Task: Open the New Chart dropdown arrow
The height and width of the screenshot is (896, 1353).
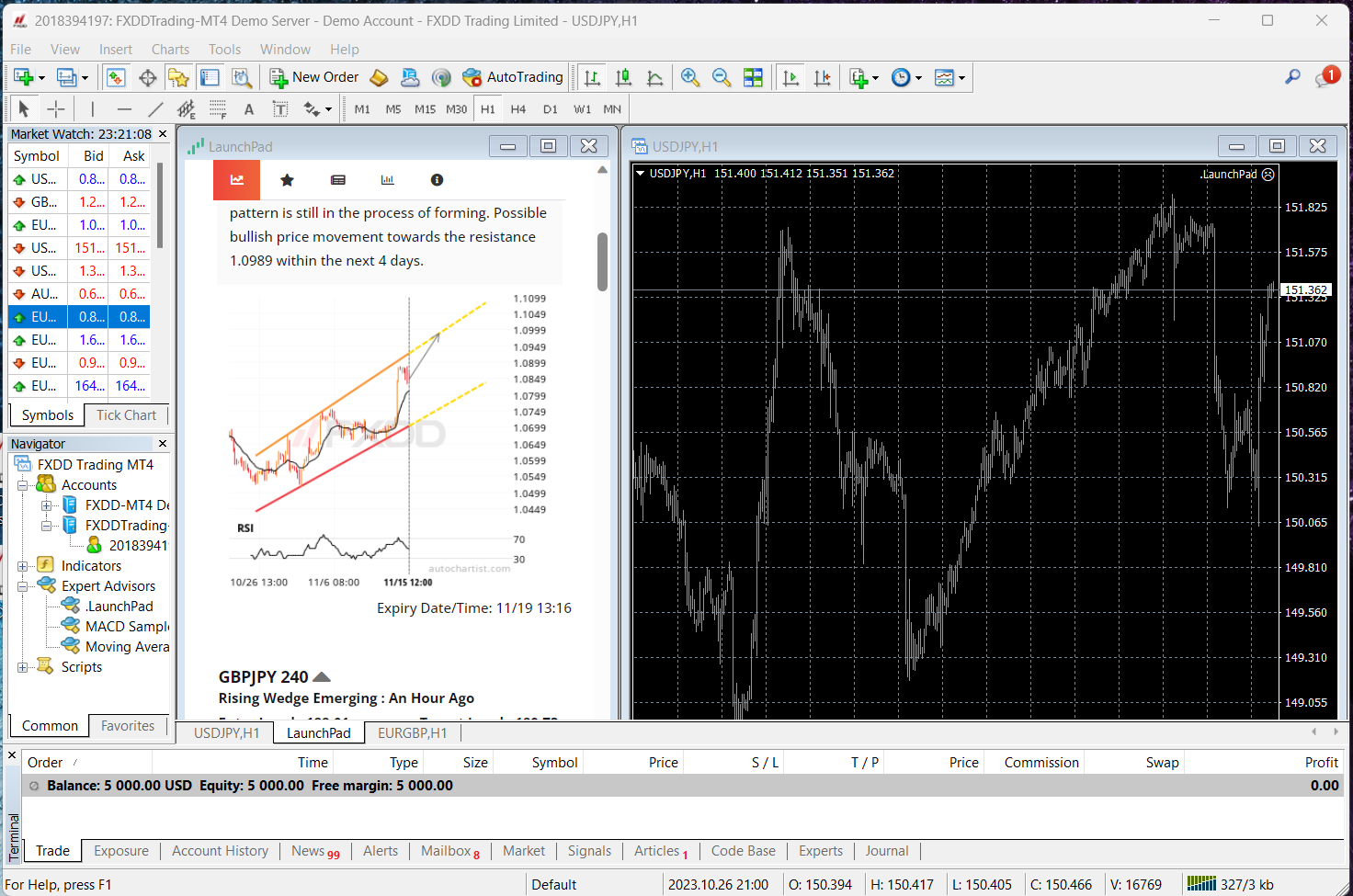Action: [41, 78]
